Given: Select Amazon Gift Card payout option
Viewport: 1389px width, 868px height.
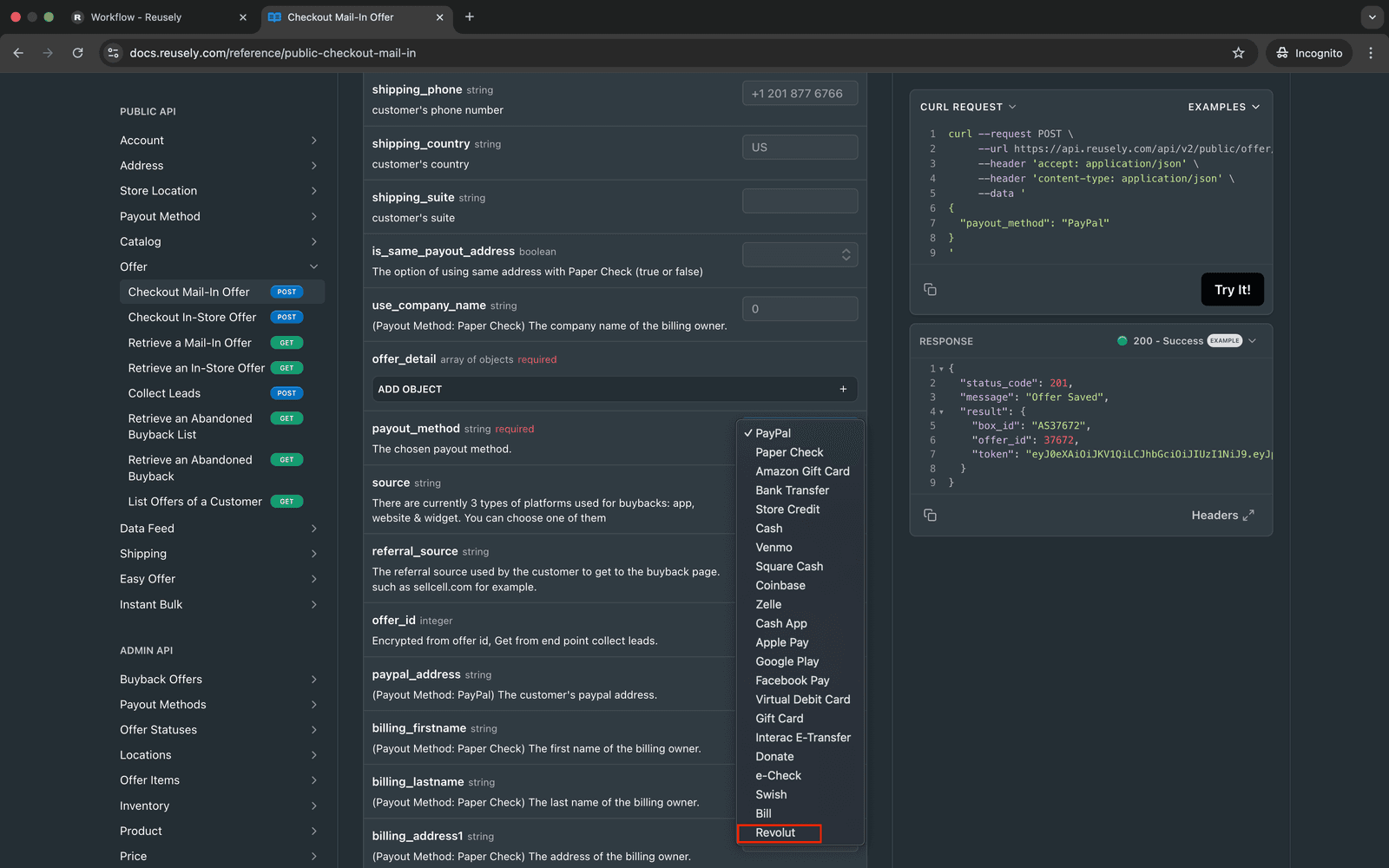Looking at the screenshot, I should (x=800, y=471).
